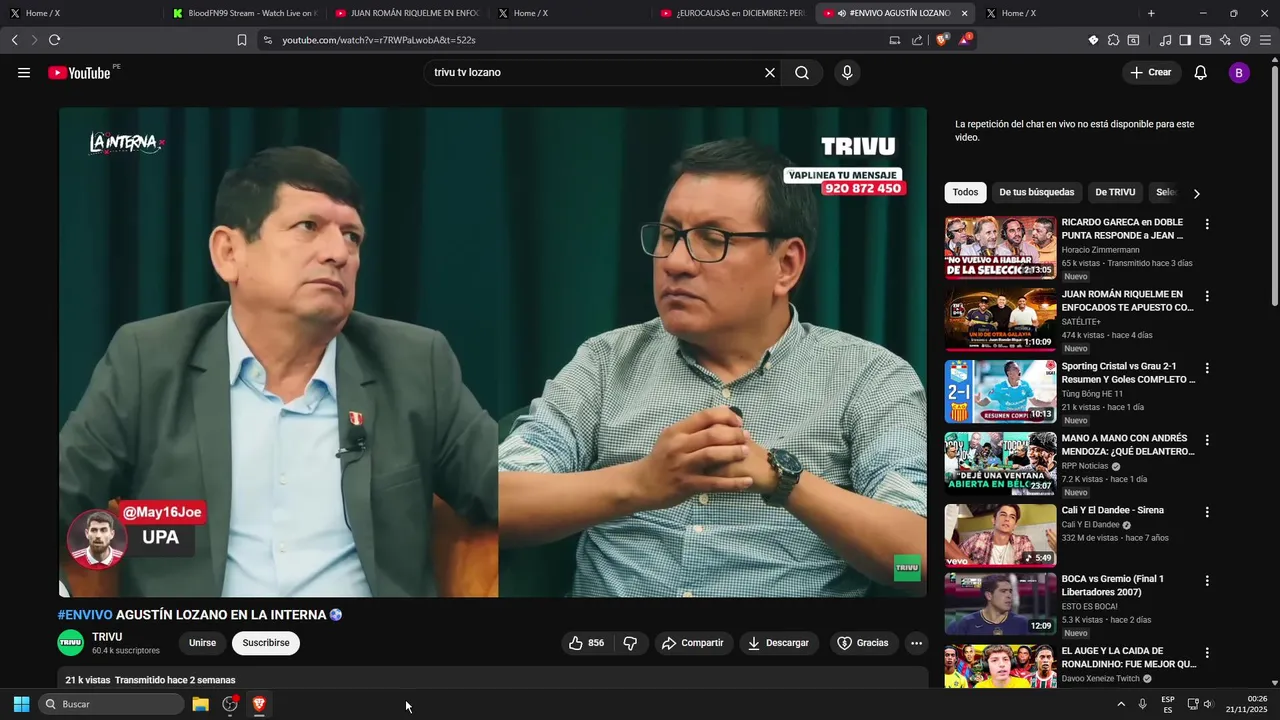Screen dimensions: 1280x720
Task: Open options for MANO A MANO video
Action: pyautogui.click(x=1207, y=440)
